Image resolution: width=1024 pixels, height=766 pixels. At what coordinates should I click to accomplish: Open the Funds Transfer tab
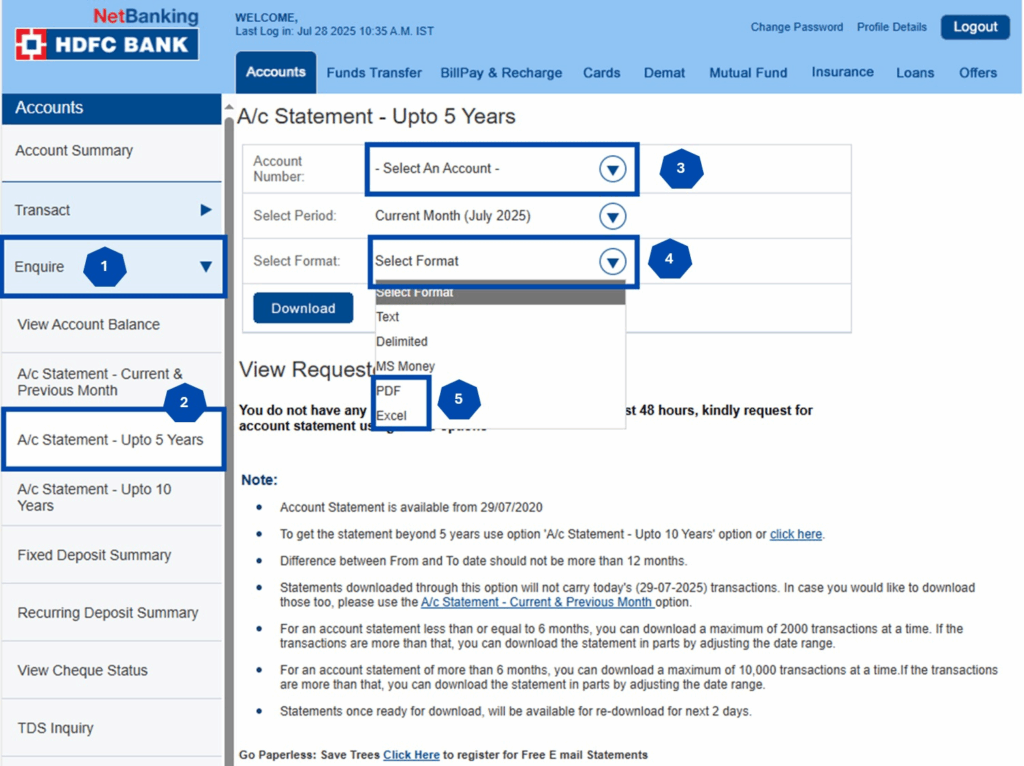[x=374, y=73]
